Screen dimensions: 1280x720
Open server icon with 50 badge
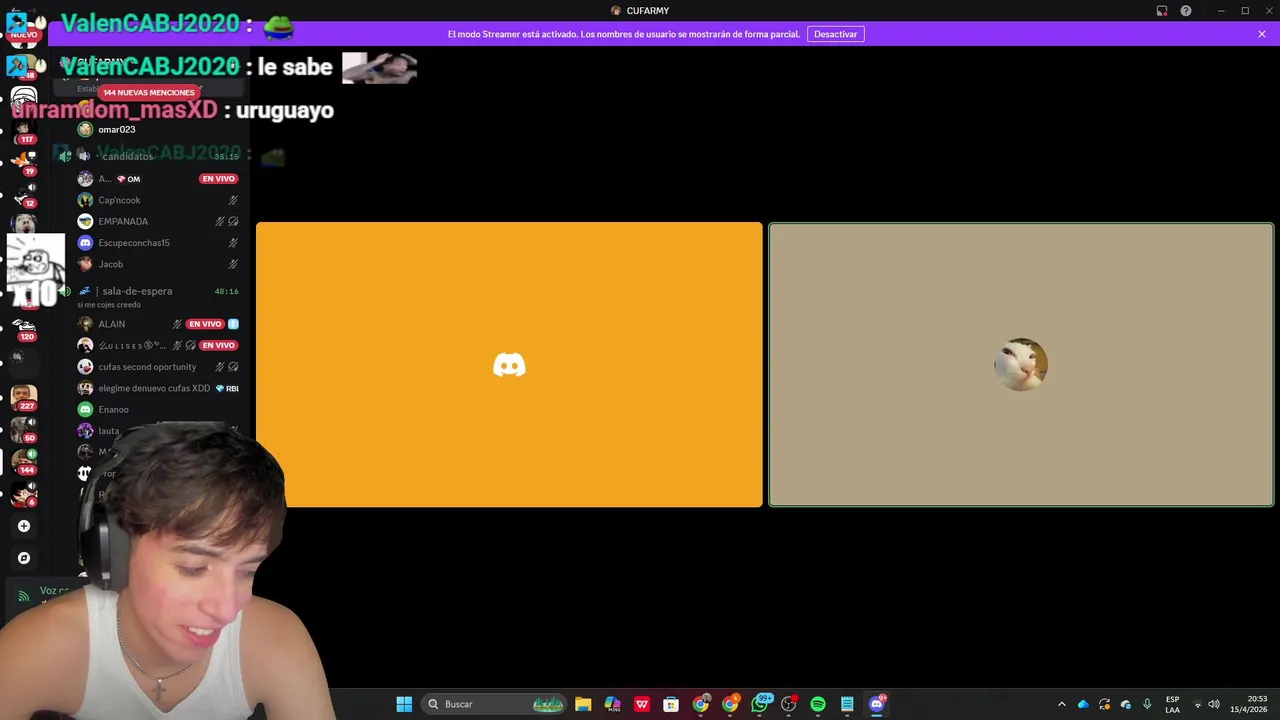click(x=24, y=429)
